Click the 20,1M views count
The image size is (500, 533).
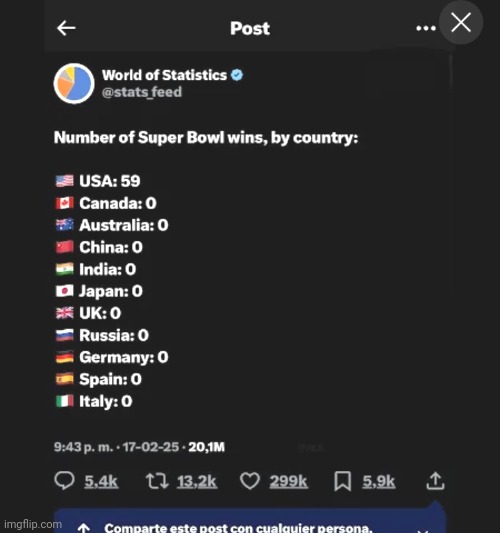[207, 447]
